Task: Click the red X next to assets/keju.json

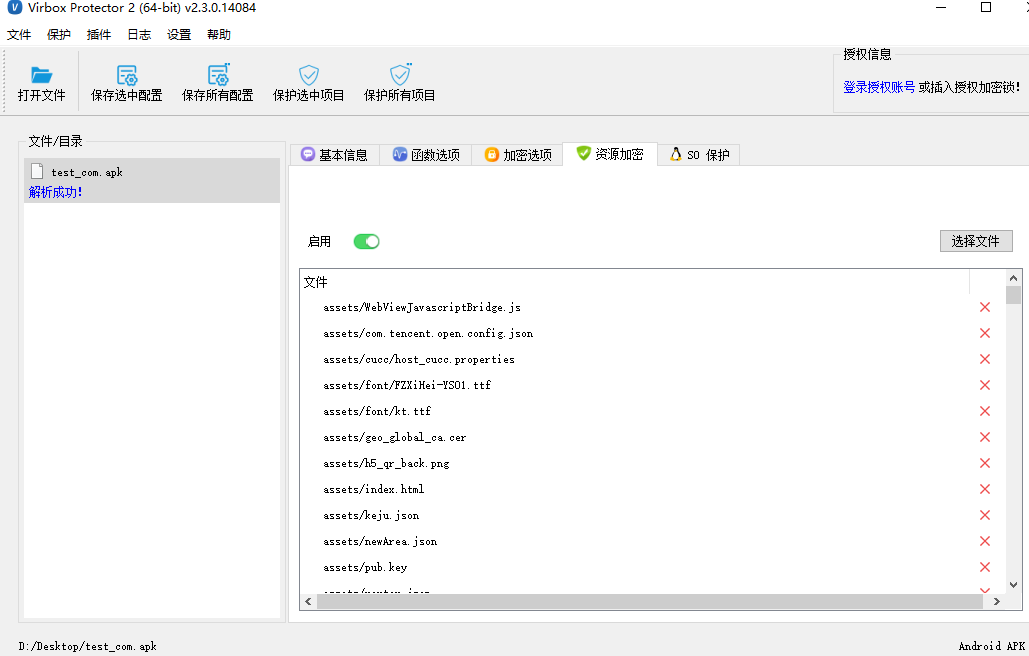Action: point(984,514)
